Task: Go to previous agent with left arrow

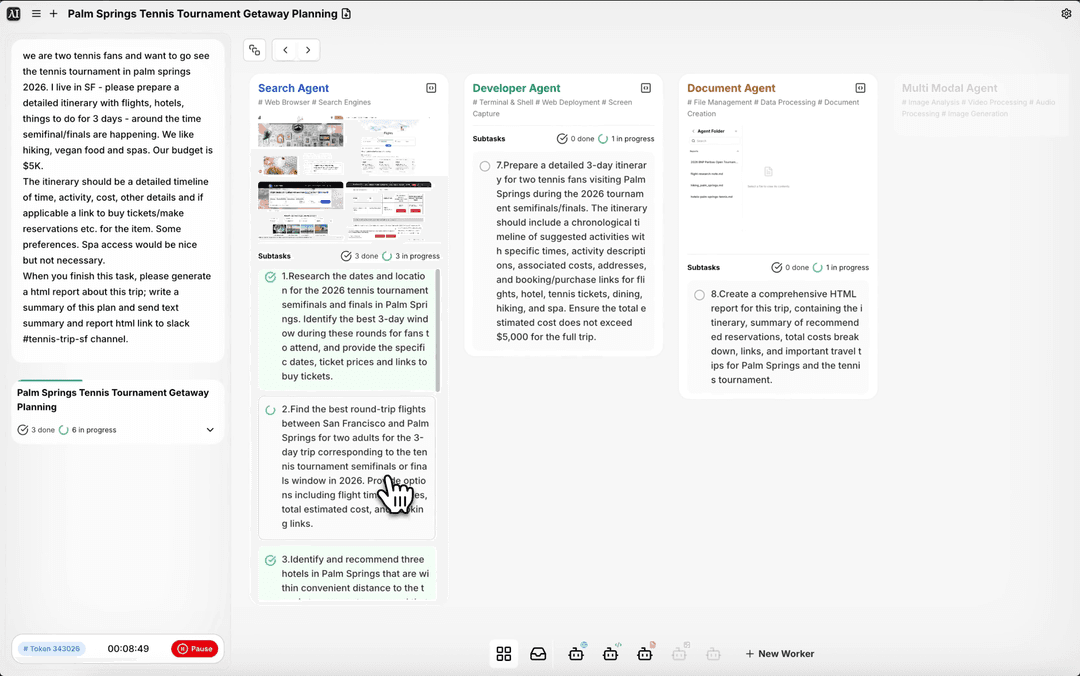Action: (x=285, y=50)
